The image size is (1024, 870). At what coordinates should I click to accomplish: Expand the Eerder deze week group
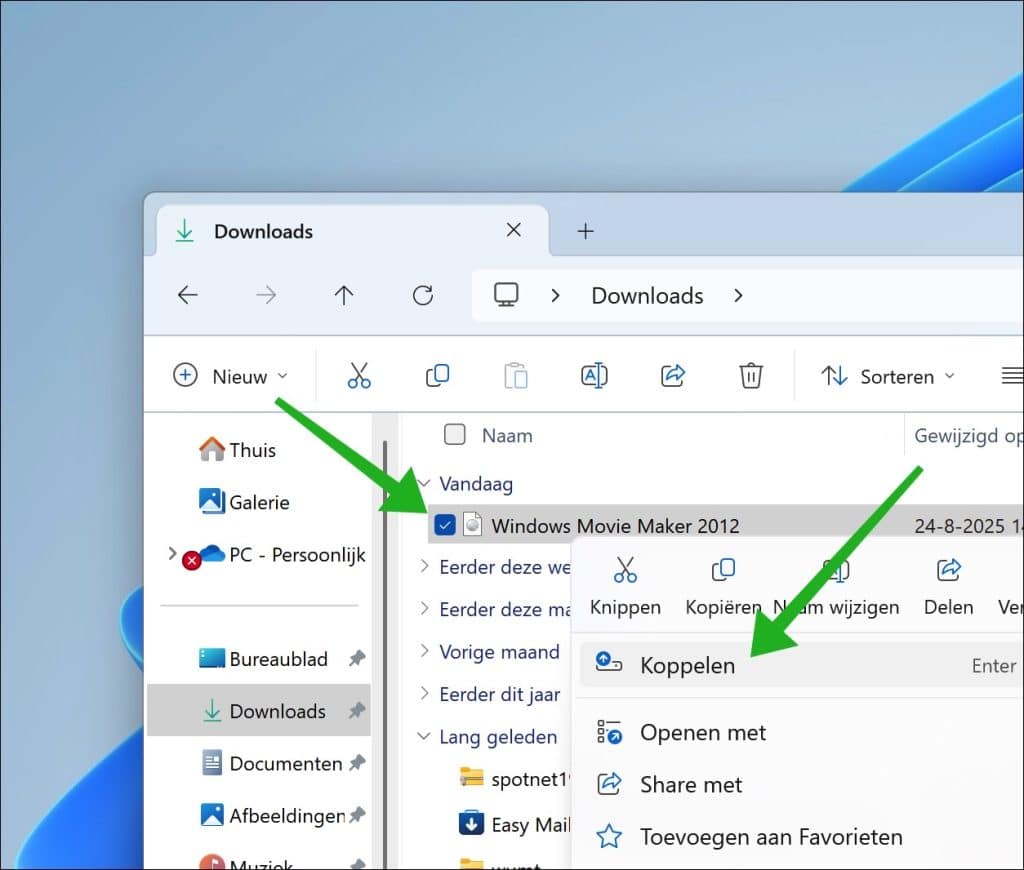[424, 566]
